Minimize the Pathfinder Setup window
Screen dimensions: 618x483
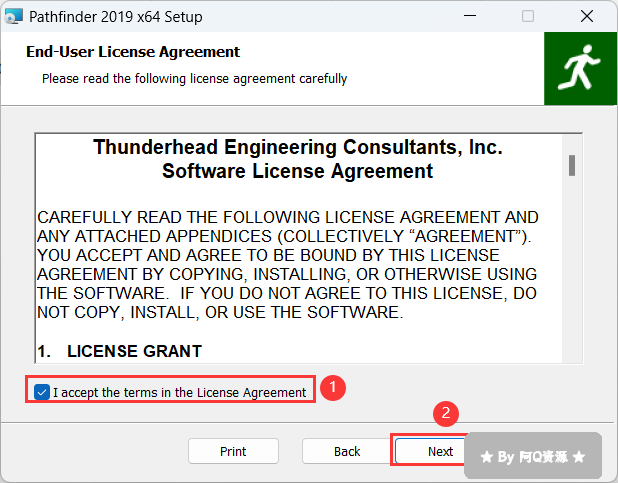(x=470, y=16)
